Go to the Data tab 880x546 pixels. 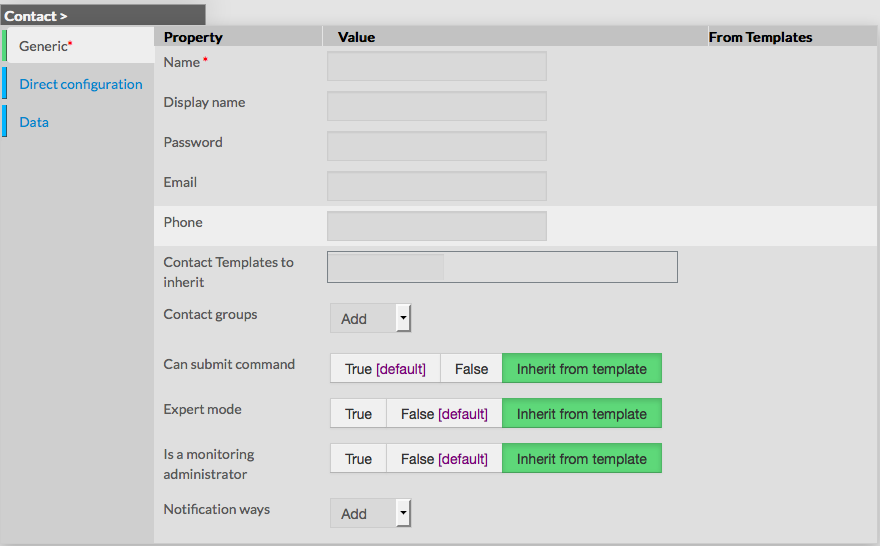pyautogui.click(x=34, y=122)
